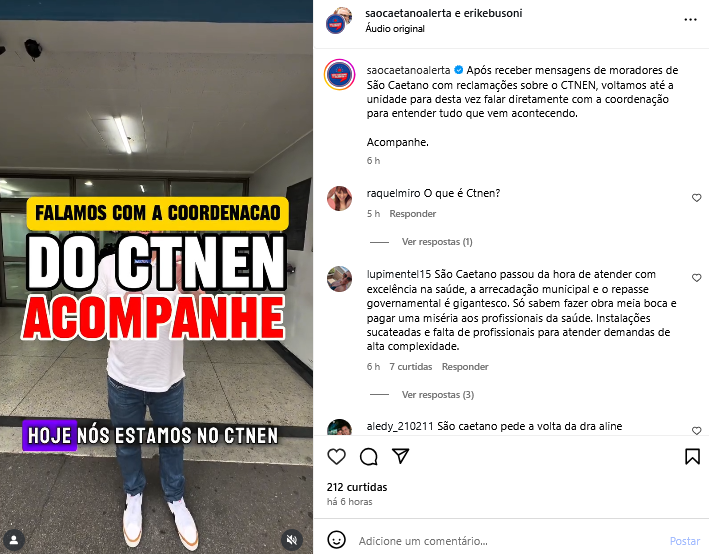Expand Ver respostas (3) replies
This screenshot has height=554, width=709.
pos(438,395)
